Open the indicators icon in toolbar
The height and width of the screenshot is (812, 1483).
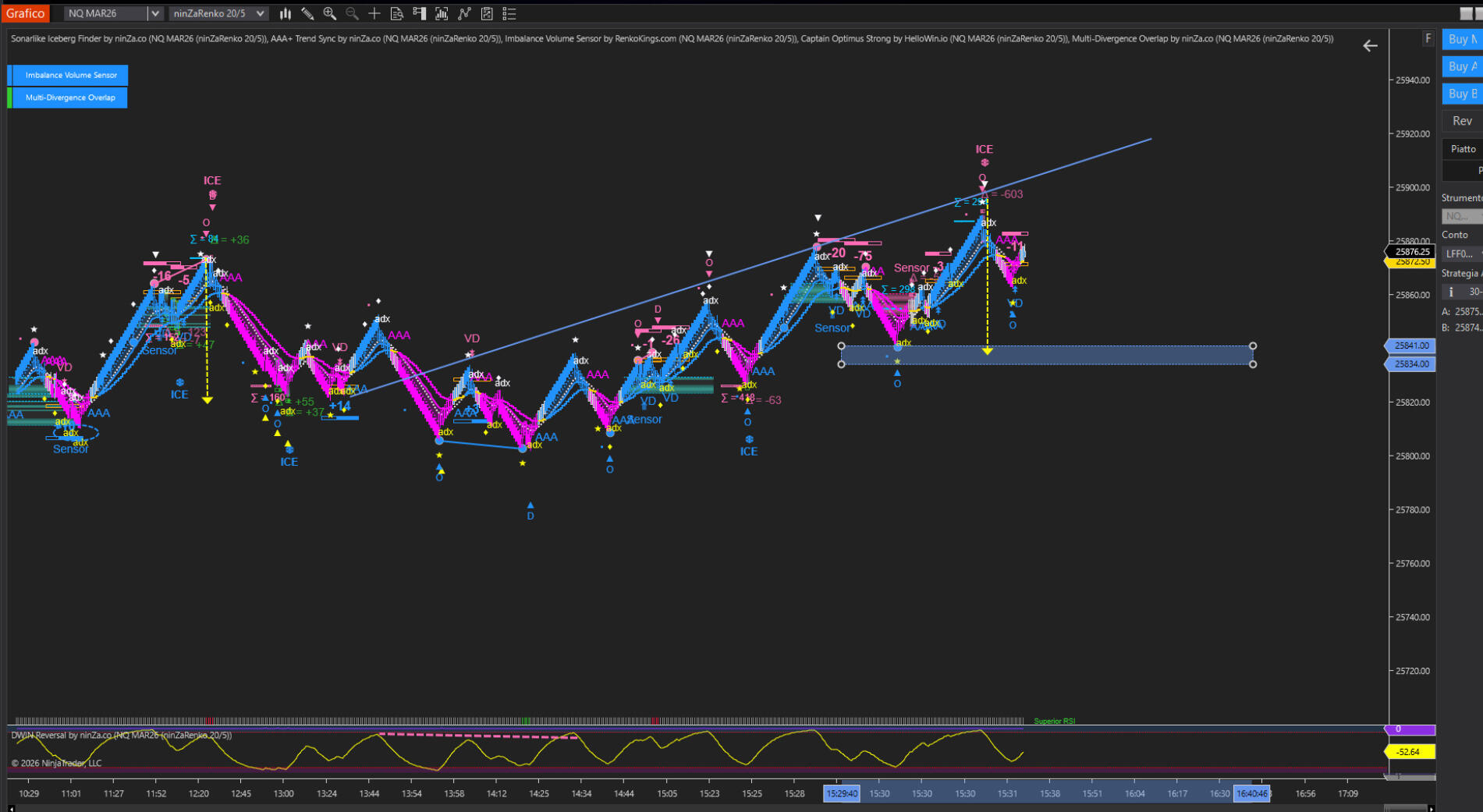pos(442,13)
